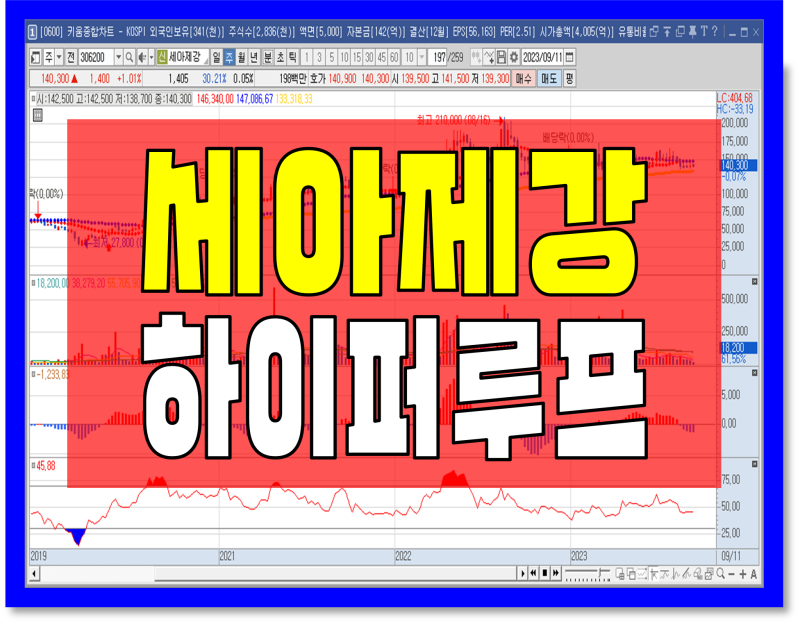Click the rewind playback button
800x624 pixels.
[533, 574]
